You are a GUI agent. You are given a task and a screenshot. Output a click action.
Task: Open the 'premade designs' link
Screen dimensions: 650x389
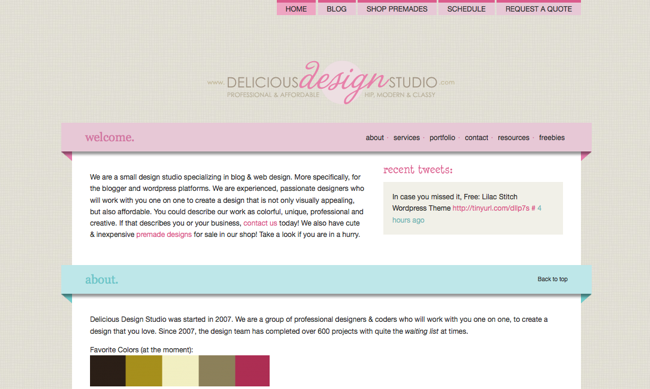pos(164,235)
